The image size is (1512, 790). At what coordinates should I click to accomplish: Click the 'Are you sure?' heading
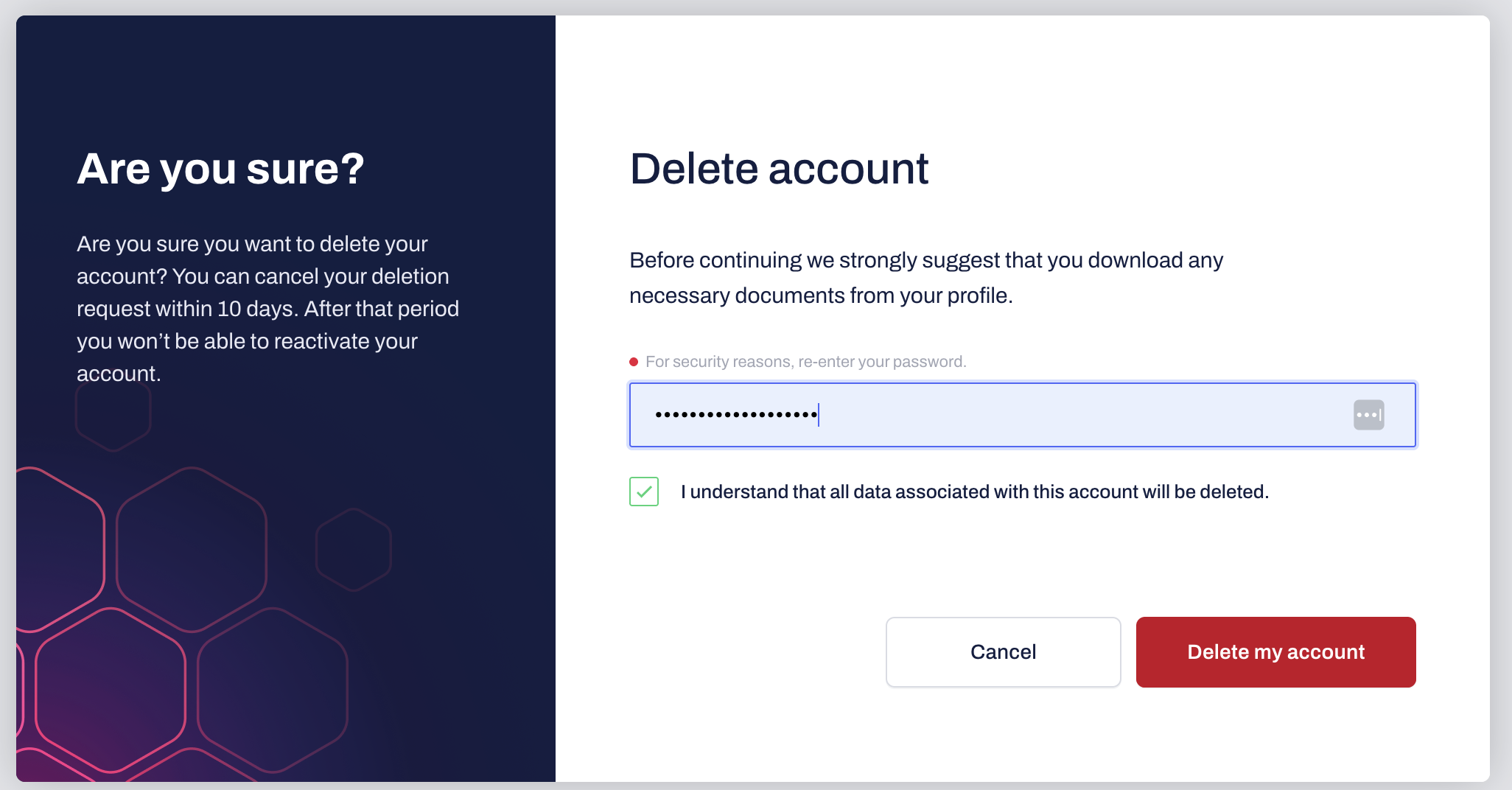(x=220, y=169)
